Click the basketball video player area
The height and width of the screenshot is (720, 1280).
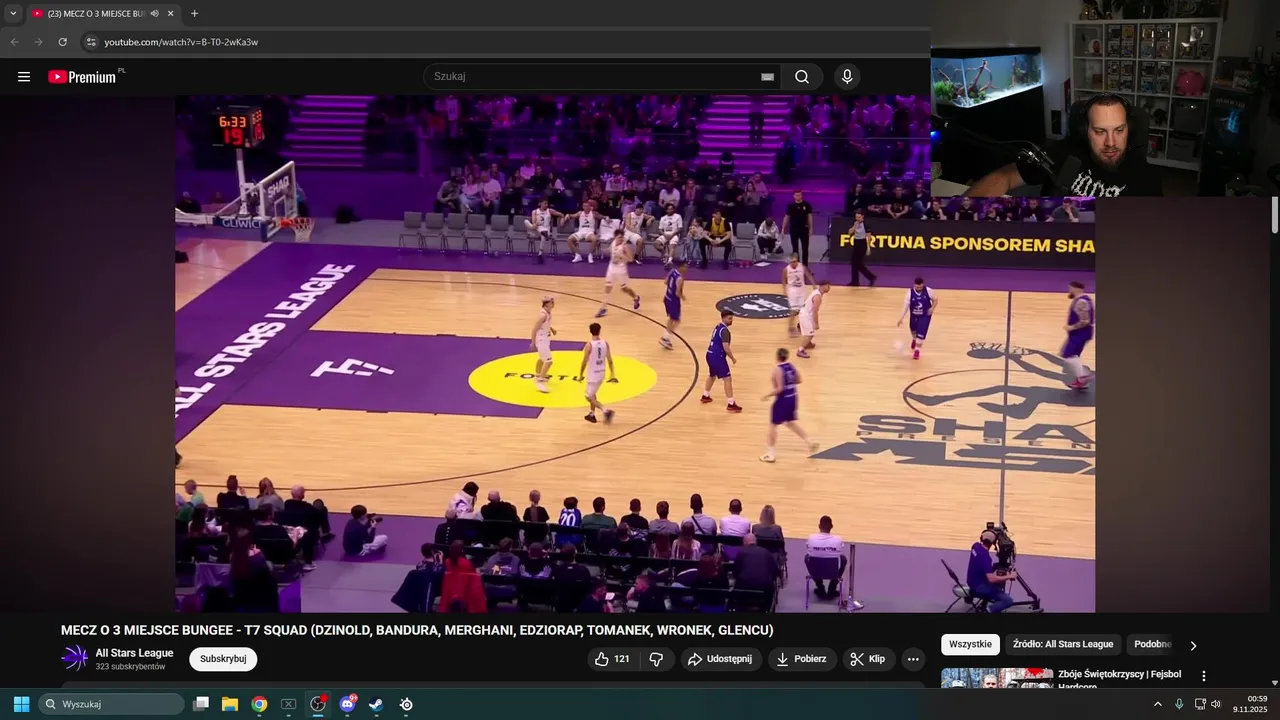635,353
